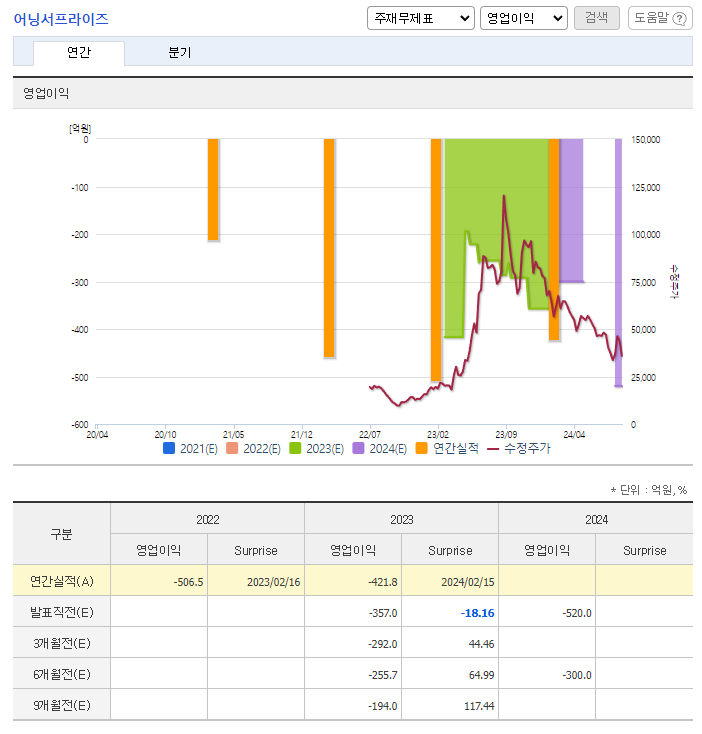Click the 44.46 surprise value
The width and height of the screenshot is (702, 734).
tap(481, 644)
